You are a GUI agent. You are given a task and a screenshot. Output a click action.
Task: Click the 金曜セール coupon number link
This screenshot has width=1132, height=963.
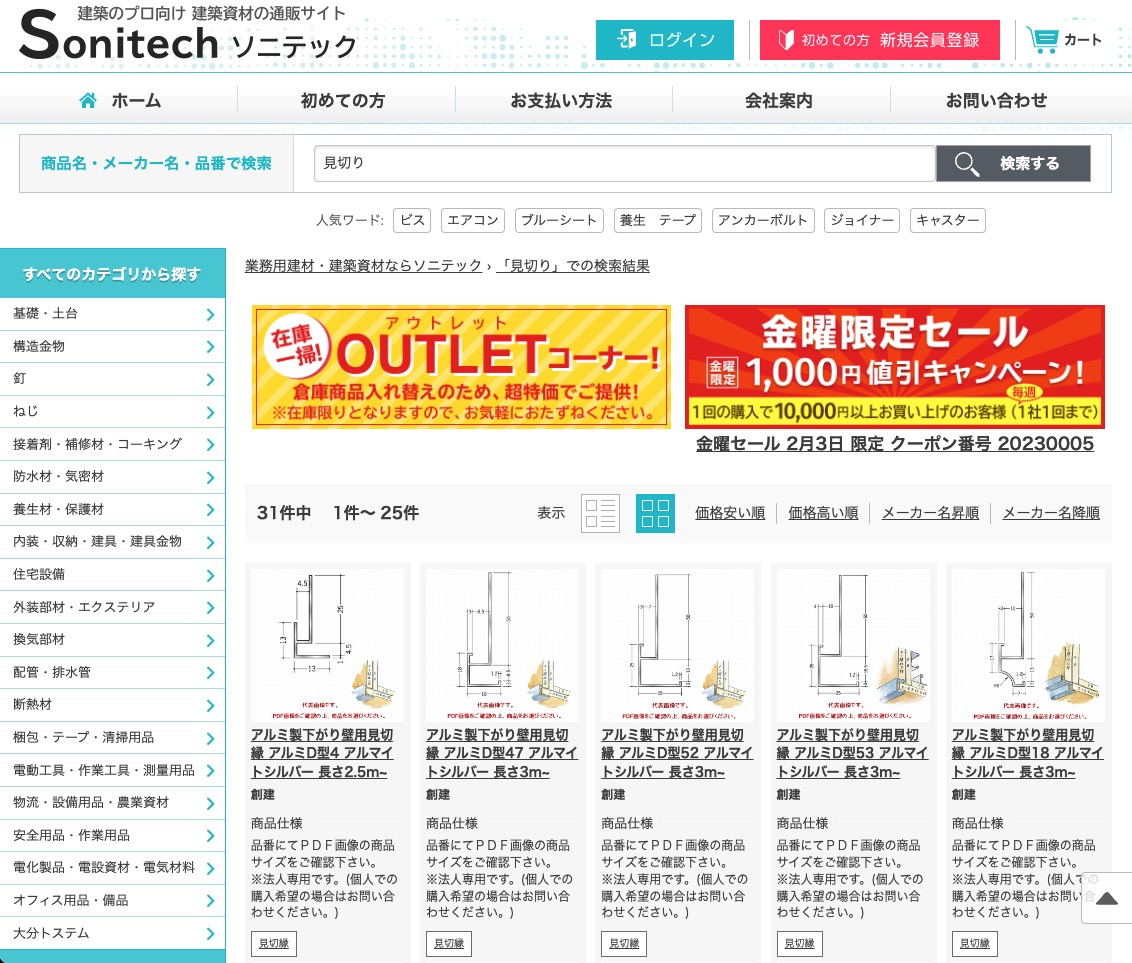[894, 444]
